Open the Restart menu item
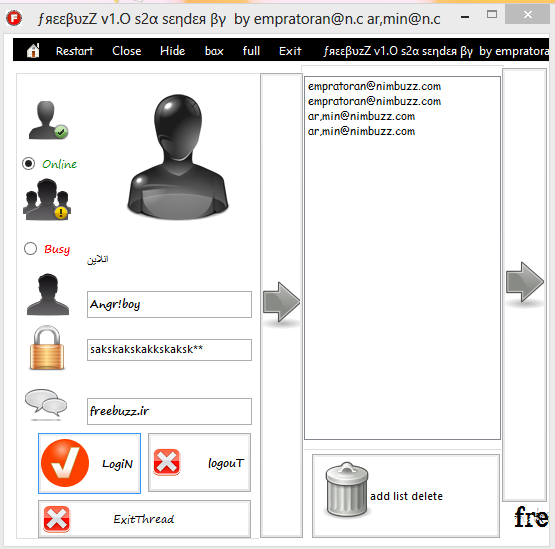This screenshot has height=549, width=555. pos(75,51)
